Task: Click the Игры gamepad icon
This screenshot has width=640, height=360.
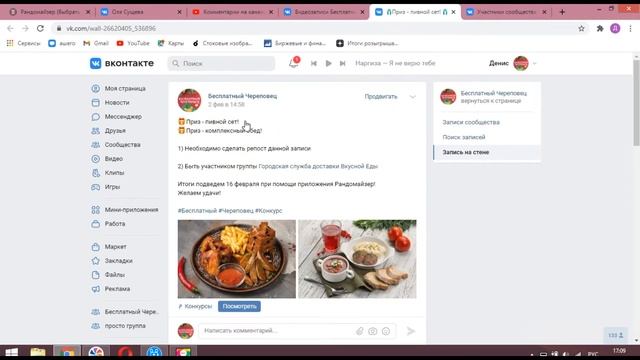Action: pos(96,187)
